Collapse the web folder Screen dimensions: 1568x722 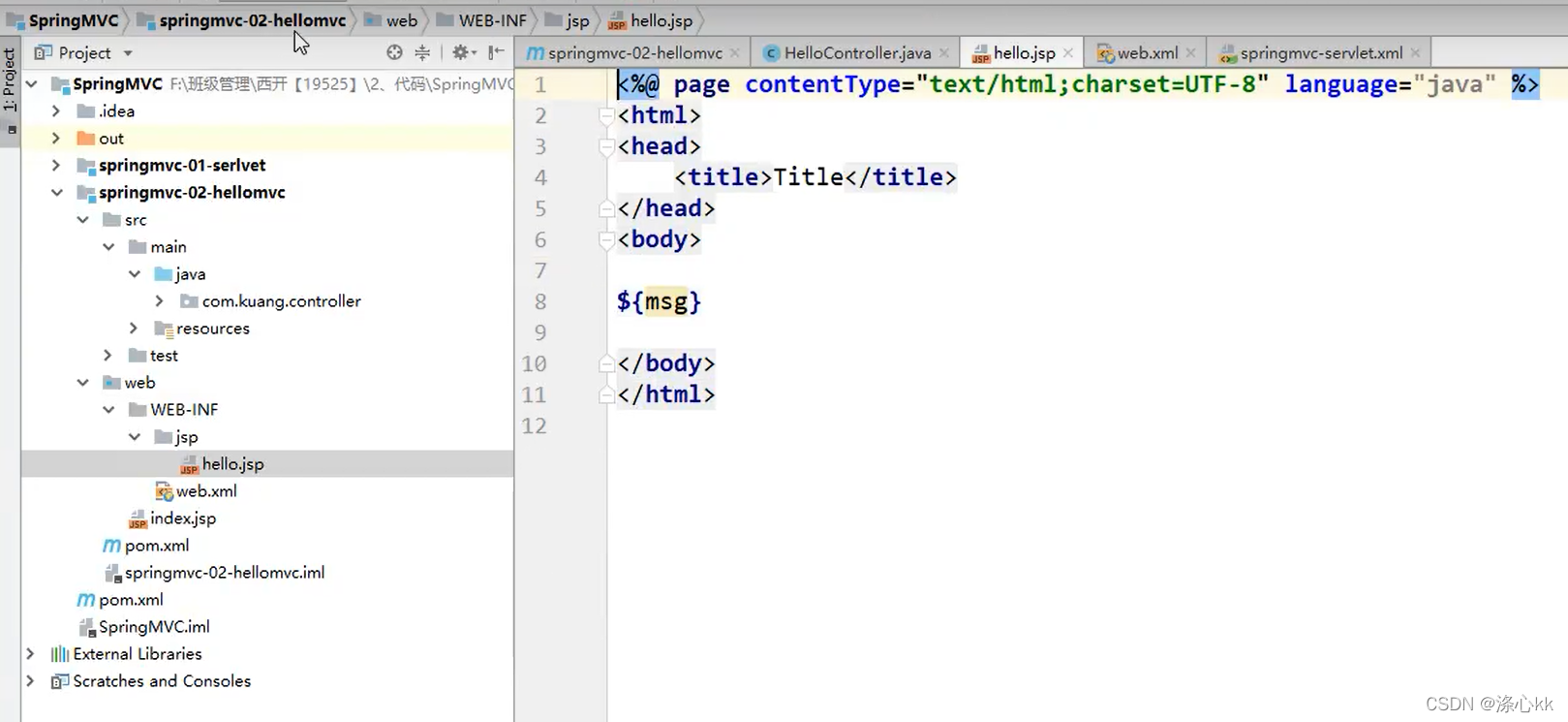[x=82, y=383]
